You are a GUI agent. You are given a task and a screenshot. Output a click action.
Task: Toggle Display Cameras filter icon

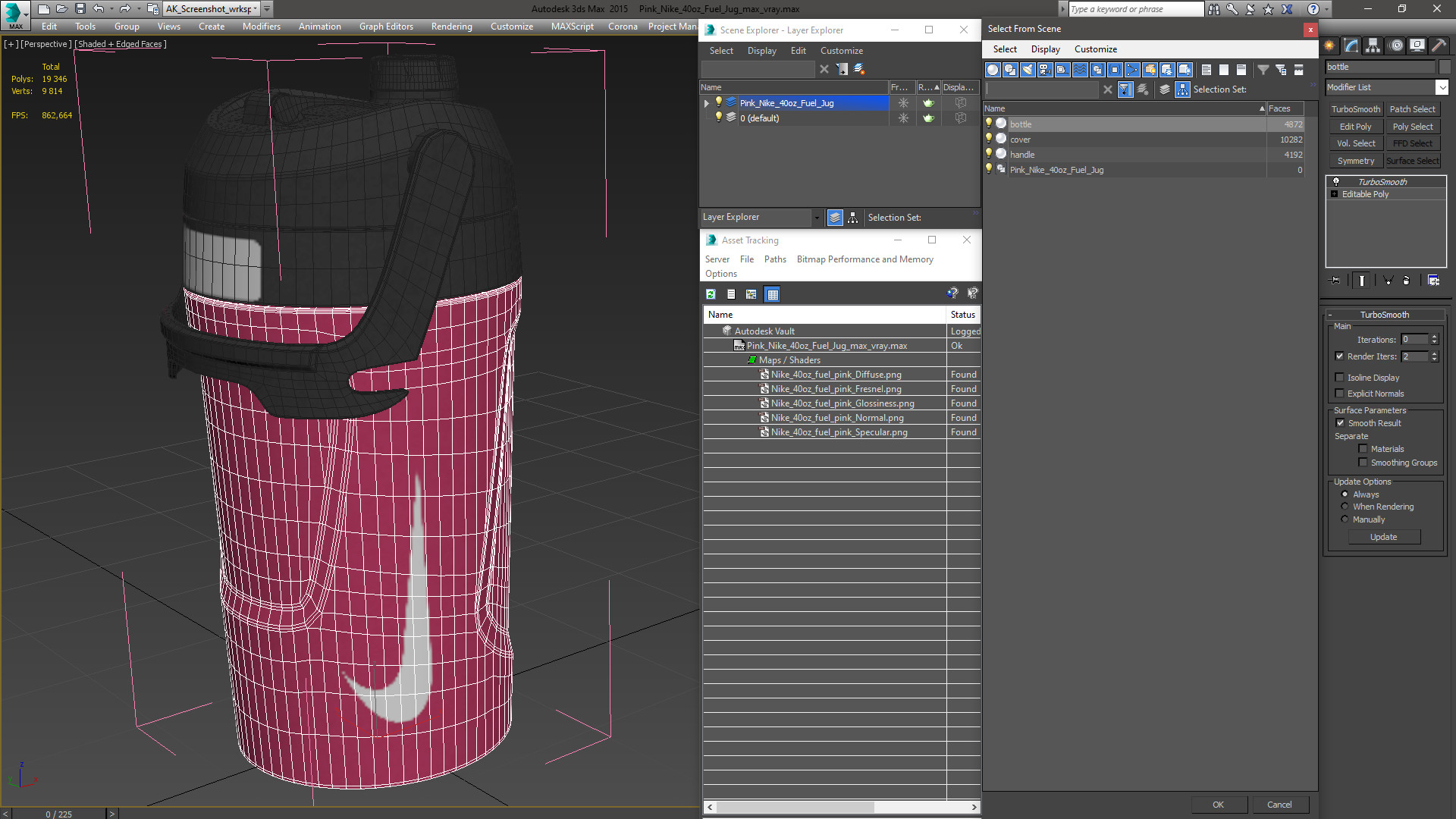coord(1045,70)
